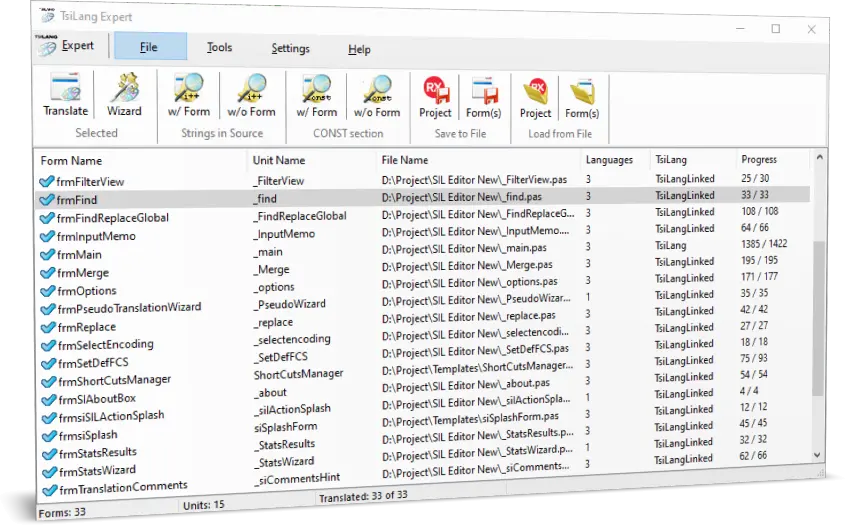Image resolution: width=845 pixels, height=525 pixels.
Task: Sort by Languages column header
Action: click(609, 160)
